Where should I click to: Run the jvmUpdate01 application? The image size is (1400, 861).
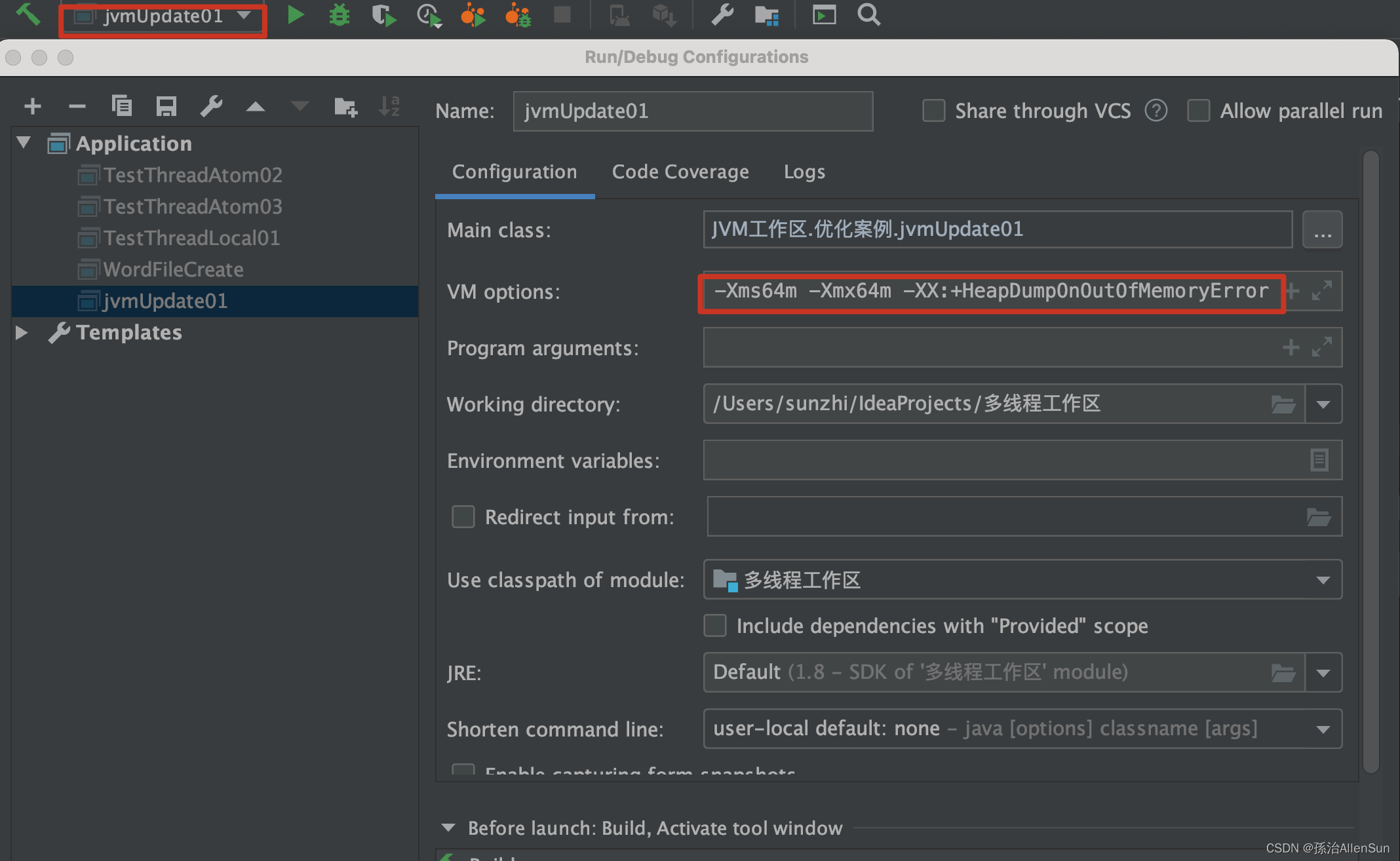(x=295, y=14)
